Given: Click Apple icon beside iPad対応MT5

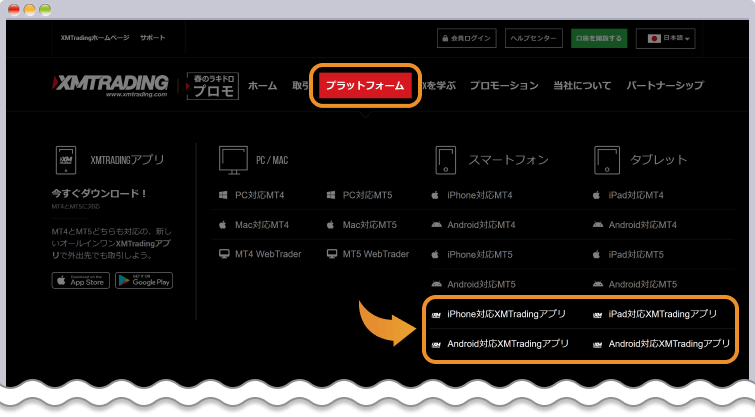Looking at the screenshot, I should point(596,254).
